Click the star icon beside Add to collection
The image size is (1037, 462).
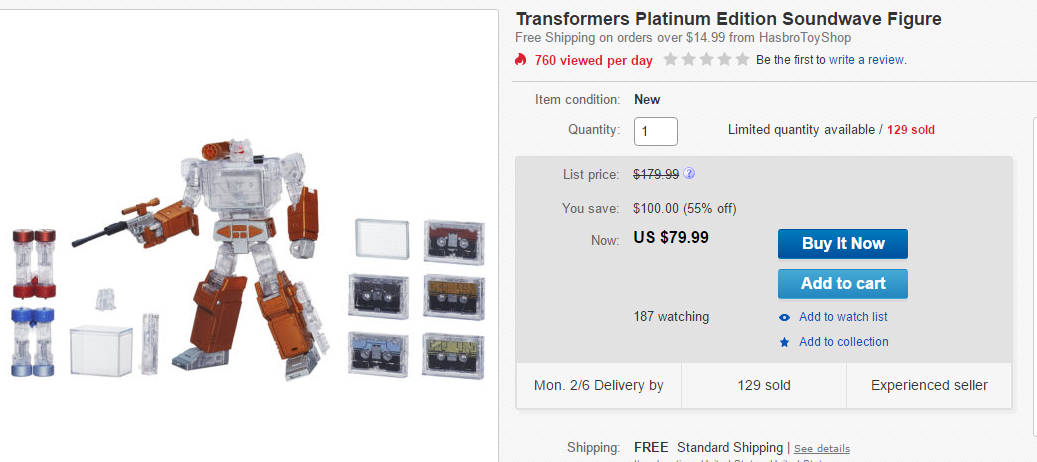[x=785, y=342]
